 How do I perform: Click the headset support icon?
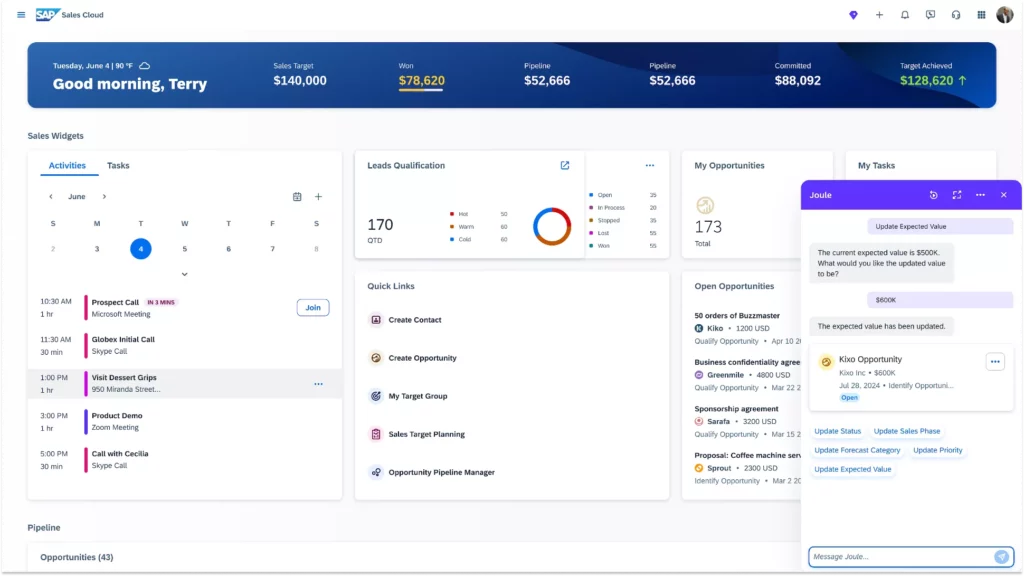(x=957, y=15)
